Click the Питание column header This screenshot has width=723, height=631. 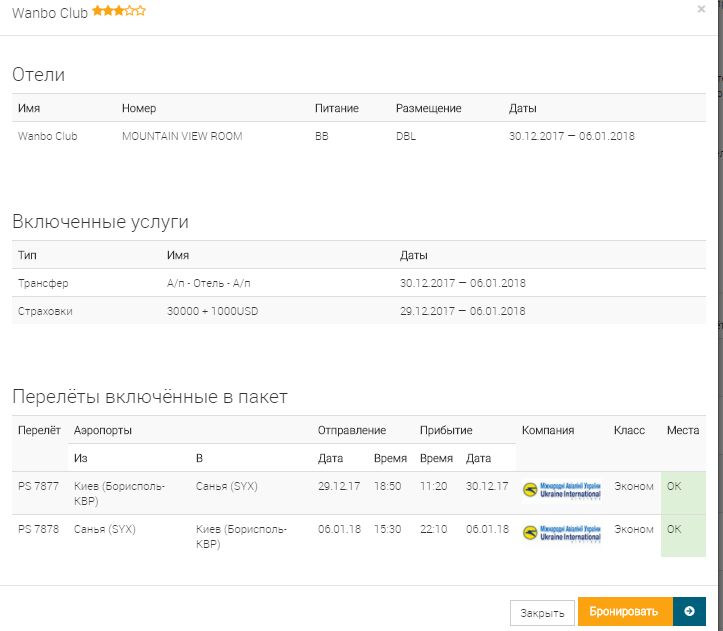point(336,108)
